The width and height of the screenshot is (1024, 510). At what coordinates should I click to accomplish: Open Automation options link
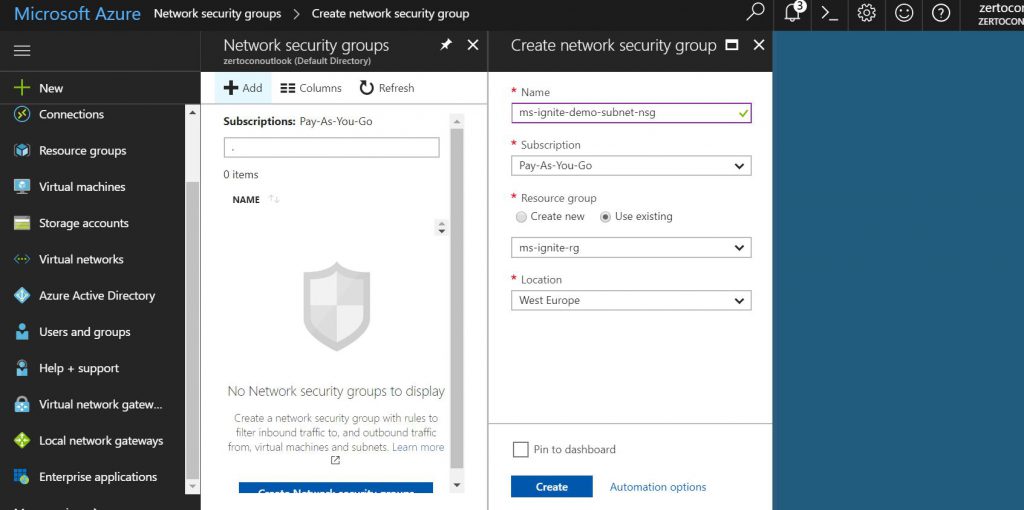click(658, 487)
